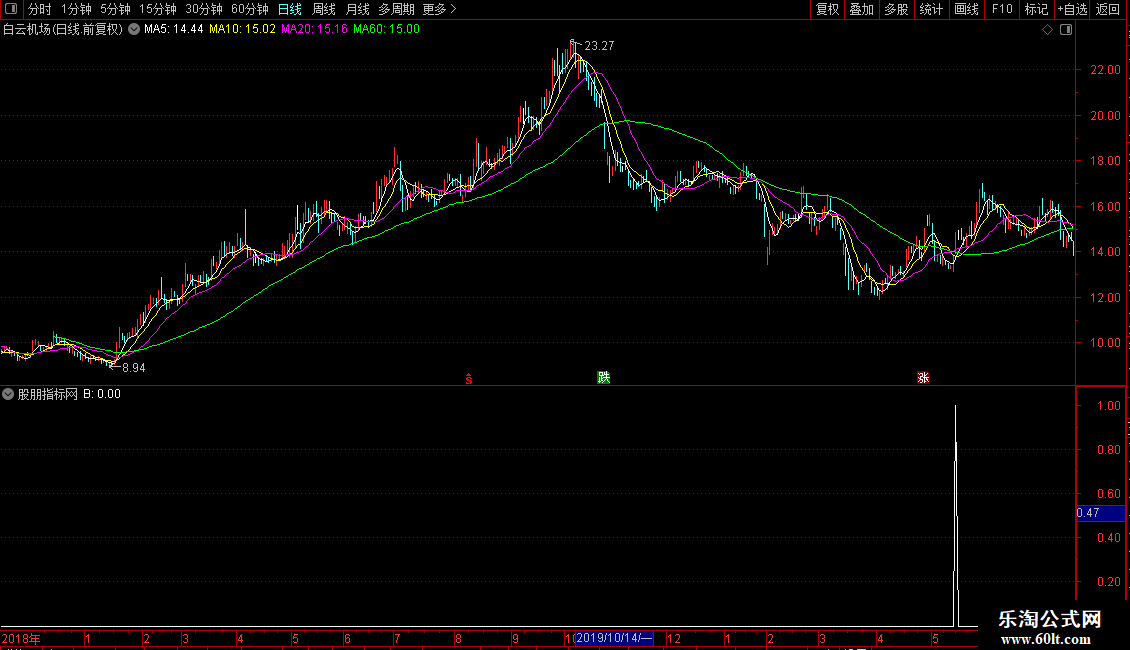
Task: Select the 60分钟 period tab
Action: pyautogui.click(x=250, y=9)
